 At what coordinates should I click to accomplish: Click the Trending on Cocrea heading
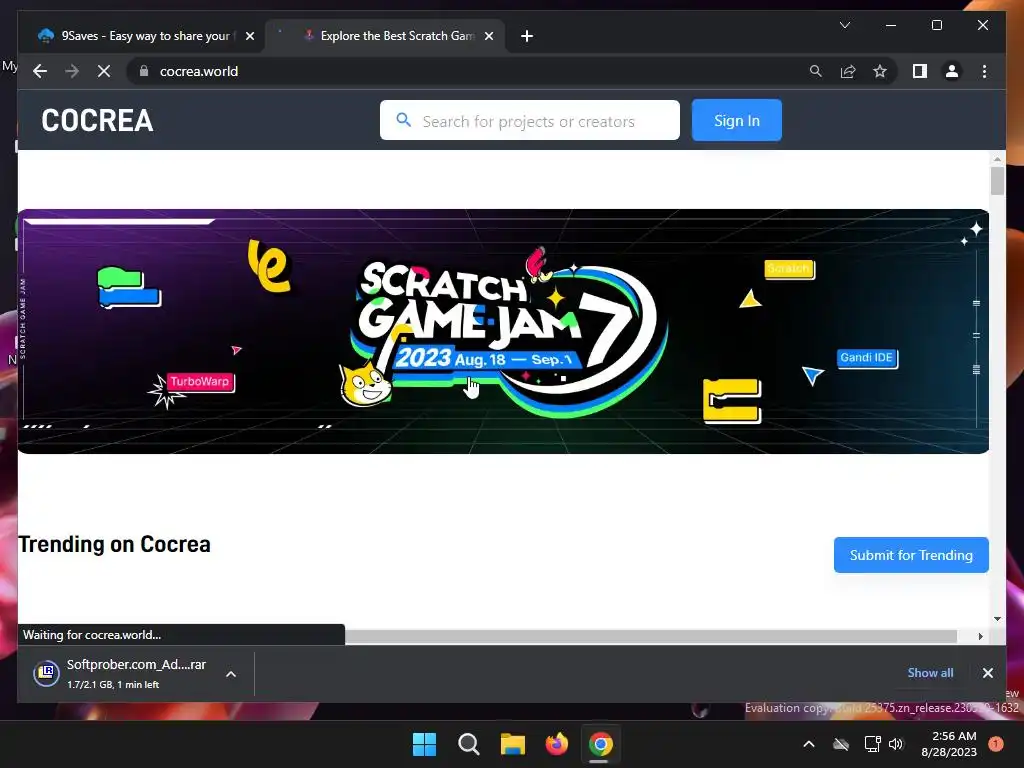[x=114, y=544]
